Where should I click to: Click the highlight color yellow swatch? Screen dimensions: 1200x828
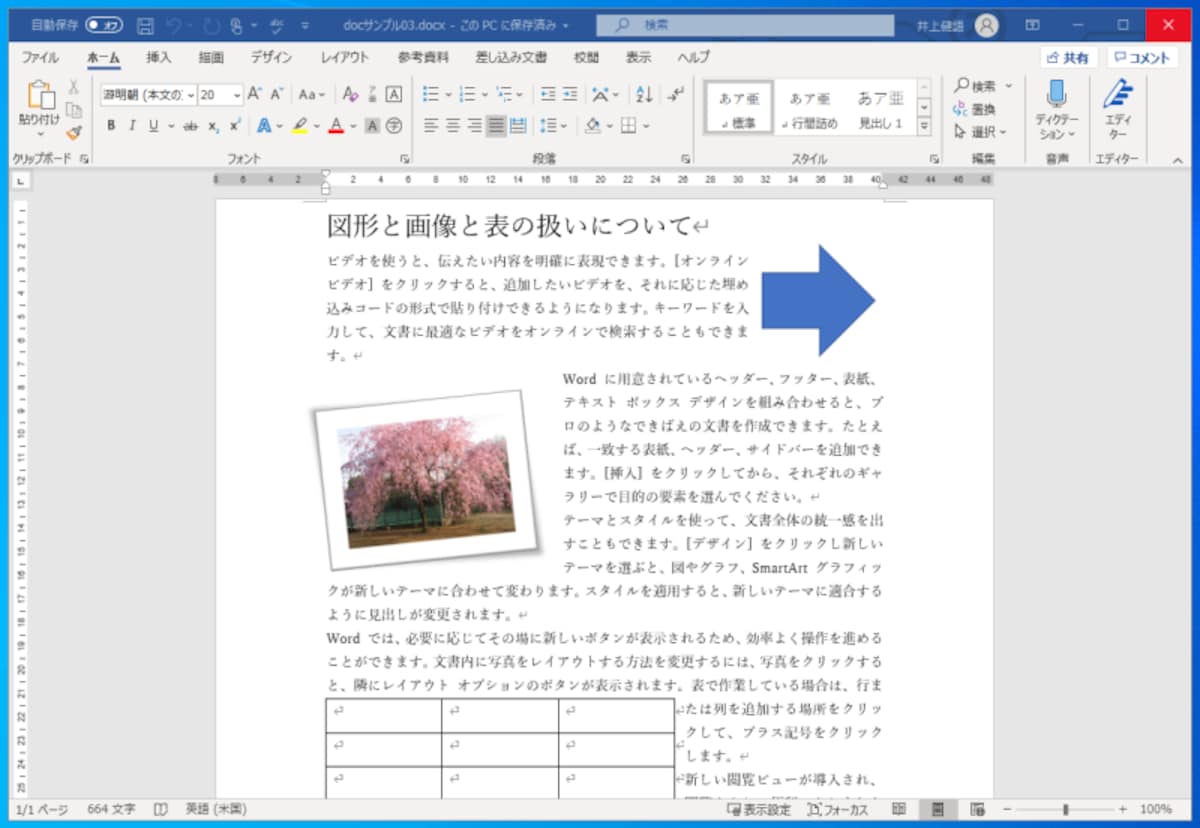point(300,126)
